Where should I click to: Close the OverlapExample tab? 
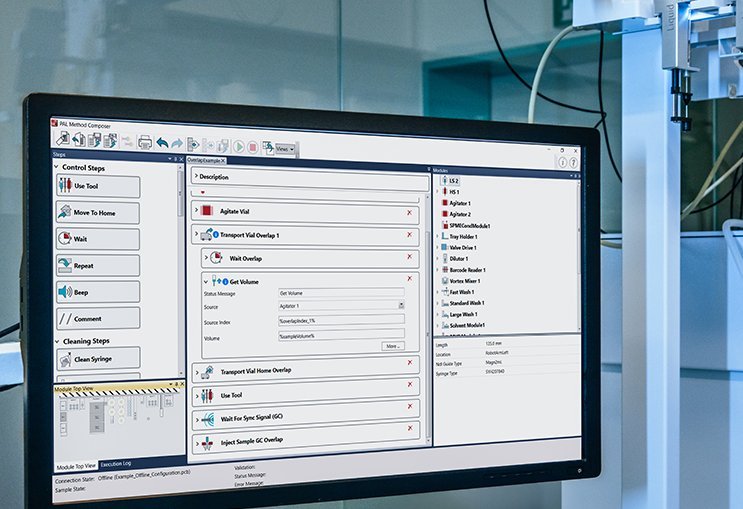pos(223,161)
